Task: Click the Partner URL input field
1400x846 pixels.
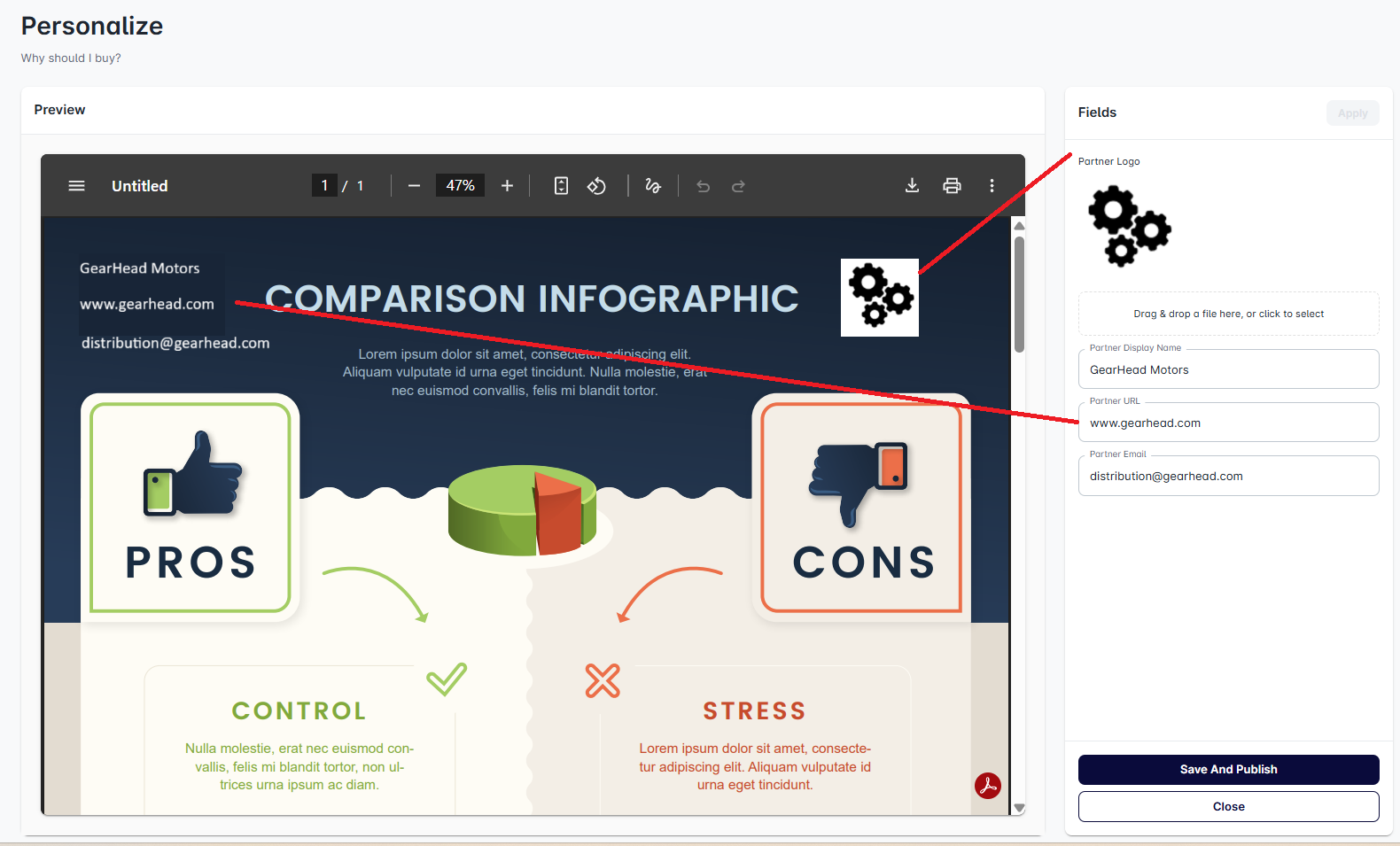Action: tap(1228, 423)
